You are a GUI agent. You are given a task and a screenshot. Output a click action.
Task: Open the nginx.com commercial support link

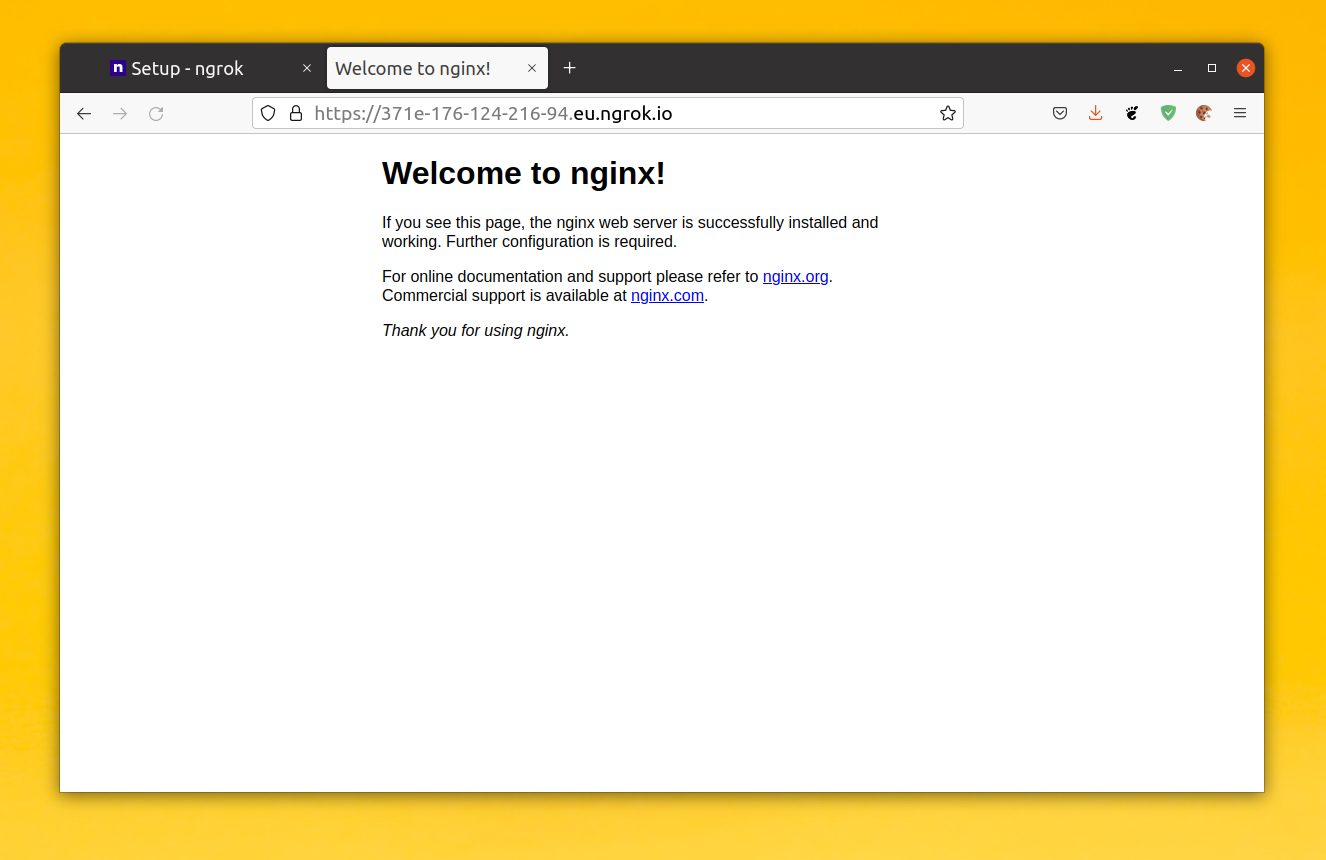[x=667, y=296]
